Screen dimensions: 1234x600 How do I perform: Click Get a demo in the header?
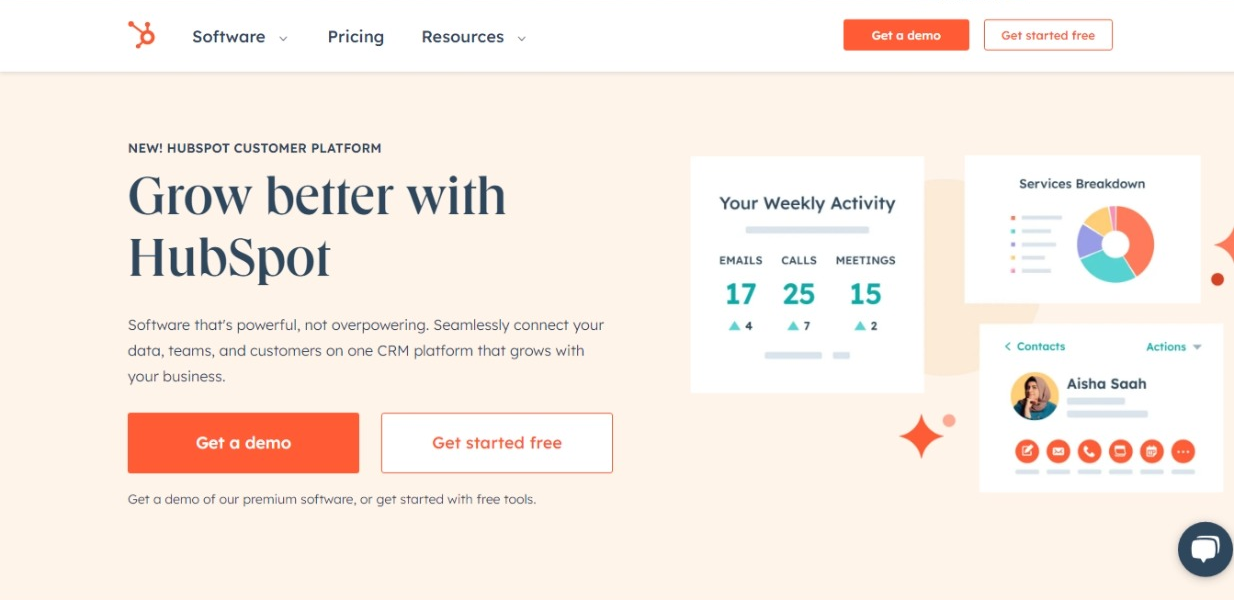(906, 34)
